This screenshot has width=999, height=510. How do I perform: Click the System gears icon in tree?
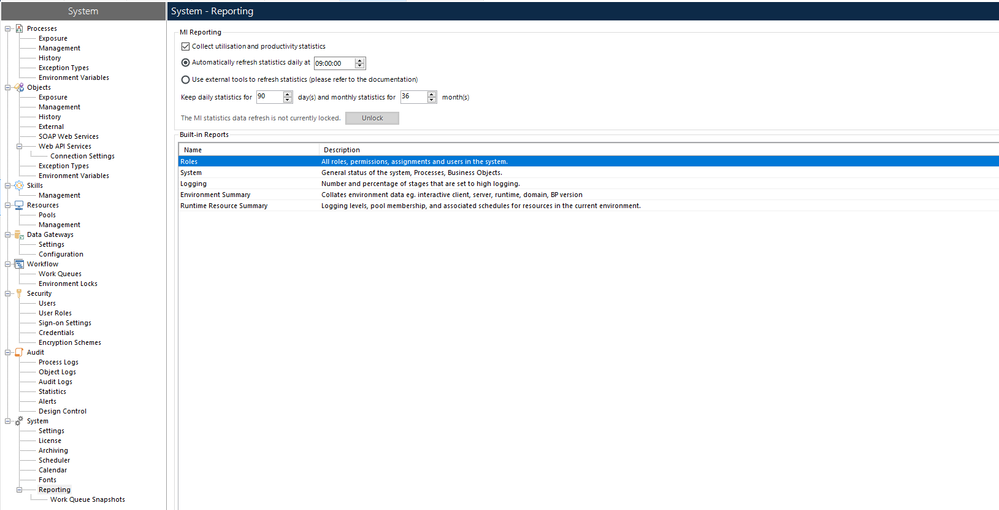(x=19, y=421)
